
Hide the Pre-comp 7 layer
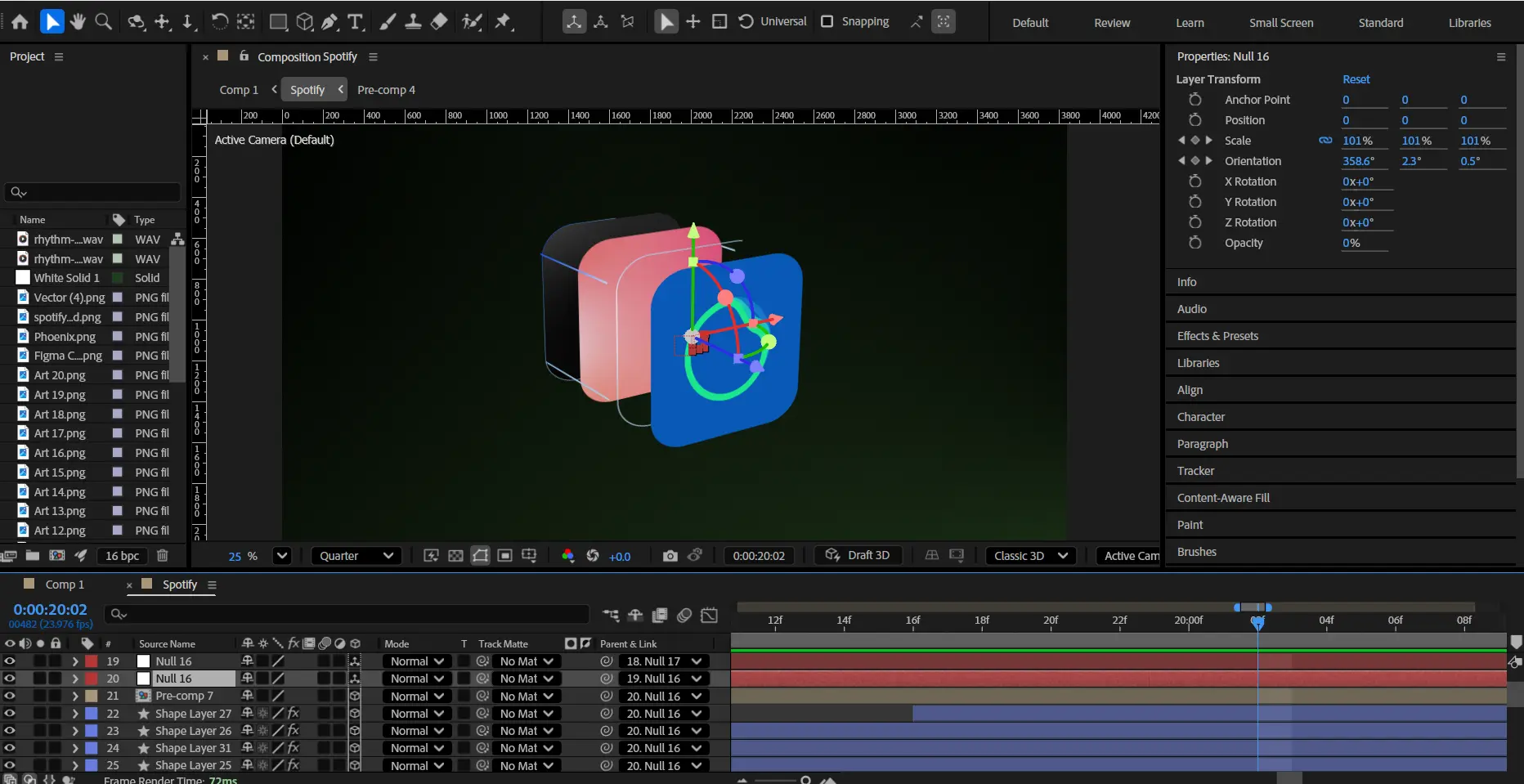coord(10,696)
